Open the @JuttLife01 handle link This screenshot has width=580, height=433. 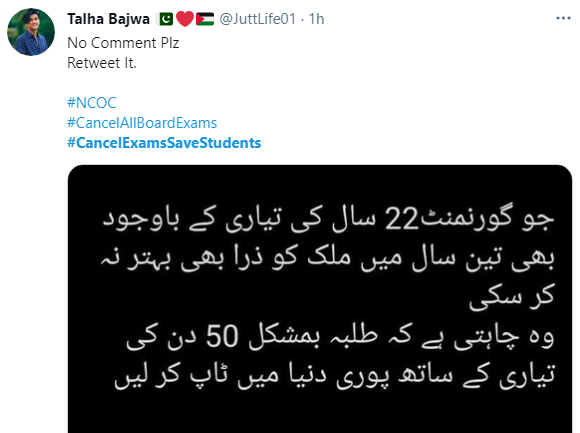point(258,19)
